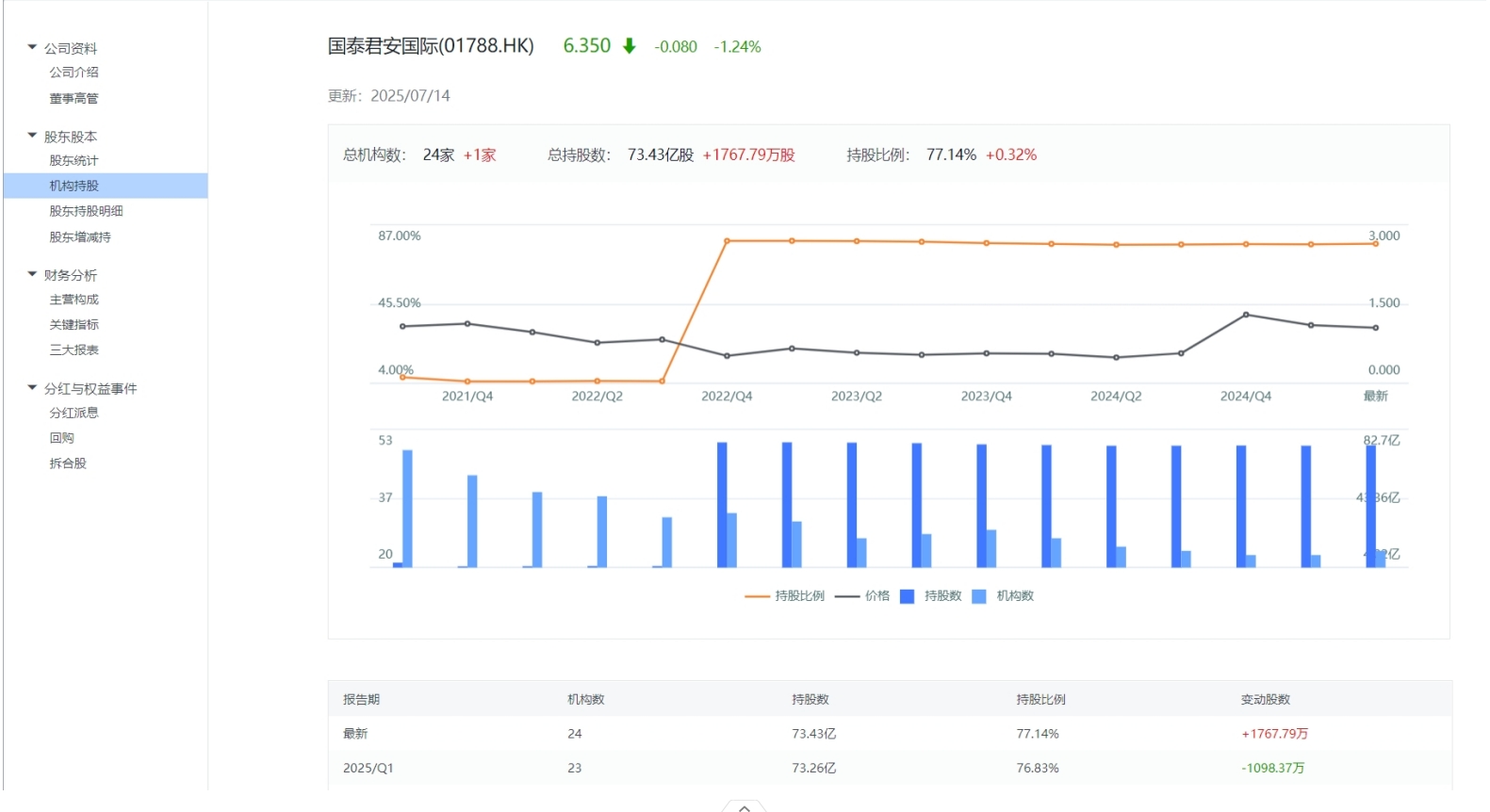This screenshot has width=1490, height=812.
Task: Click the 2025/Q1 row label
Action: (368, 769)
